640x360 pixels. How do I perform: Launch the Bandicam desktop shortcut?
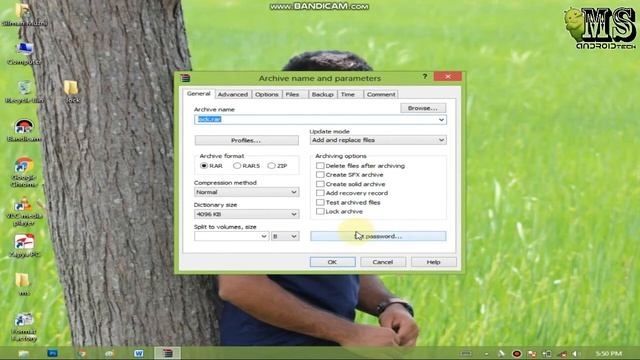pos(24,131)
